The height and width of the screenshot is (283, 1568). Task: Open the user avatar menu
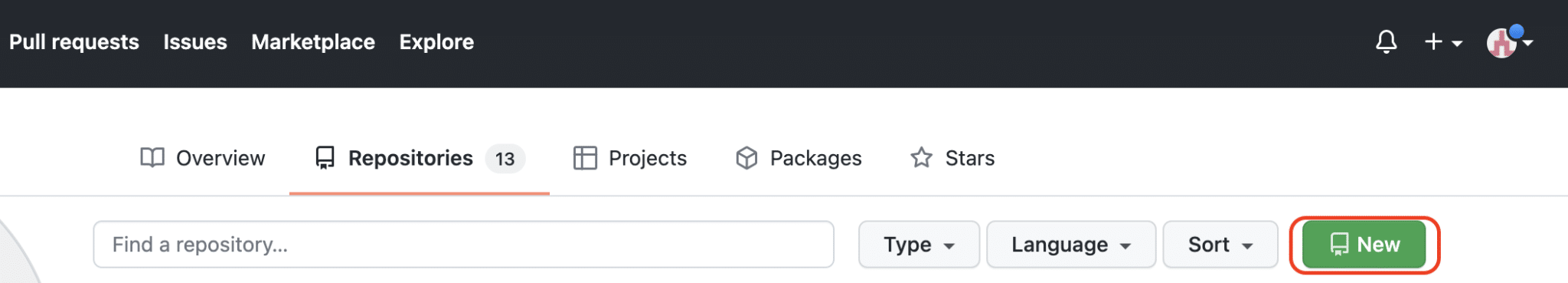(x=1502, y=42)
